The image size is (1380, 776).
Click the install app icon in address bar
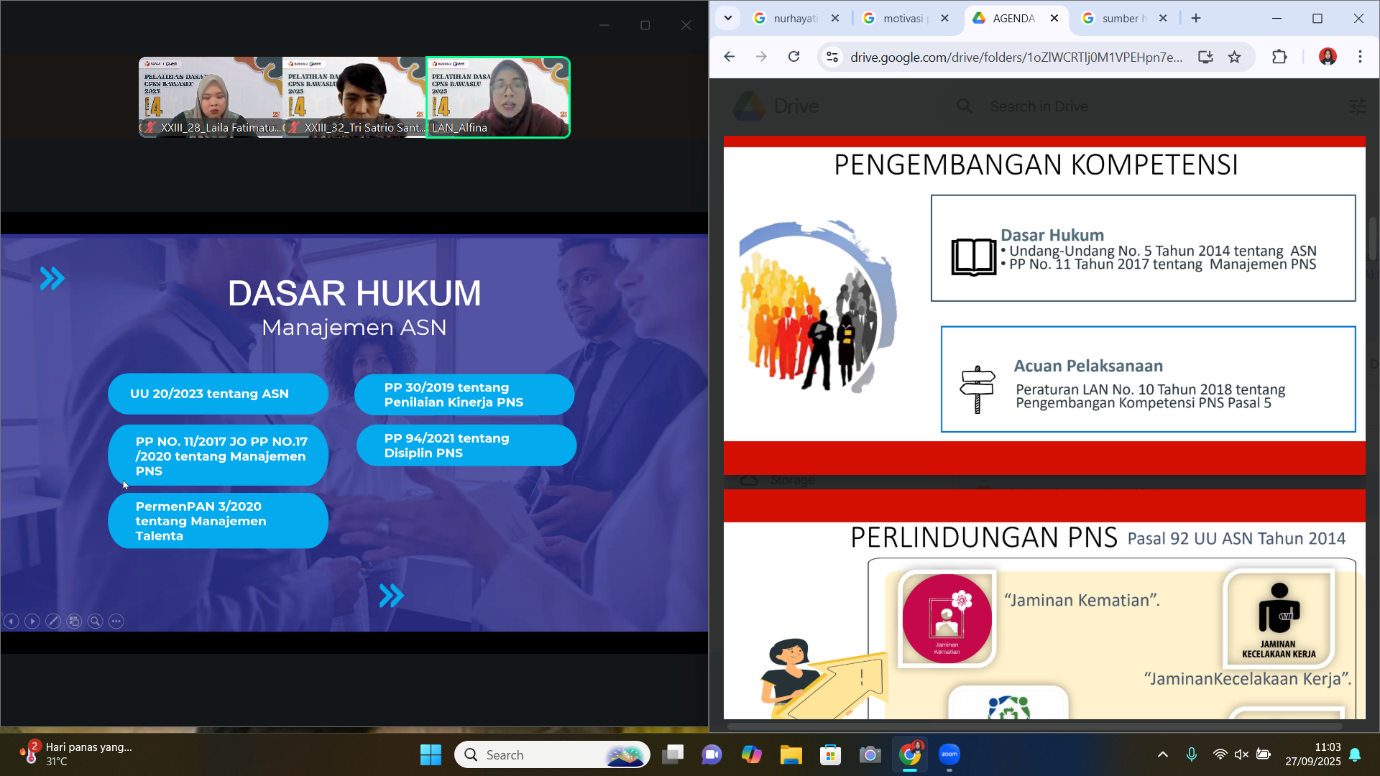[1205, 57]
